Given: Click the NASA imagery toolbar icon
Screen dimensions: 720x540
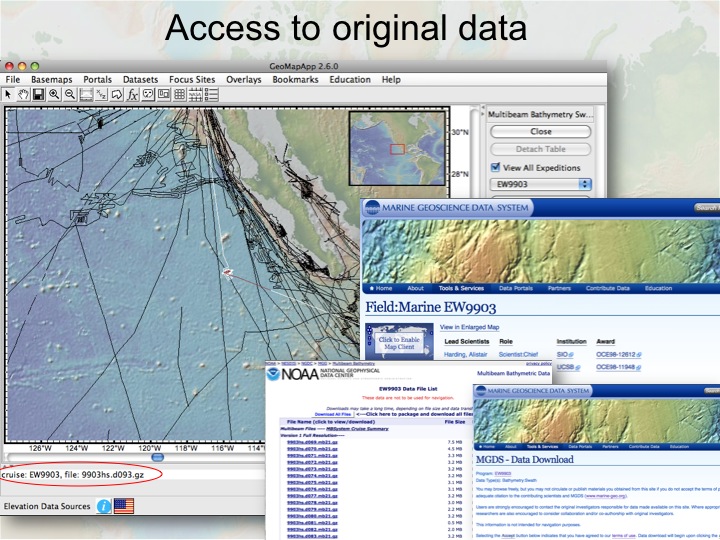Looking at the screenshot, I should pos(195,95).
